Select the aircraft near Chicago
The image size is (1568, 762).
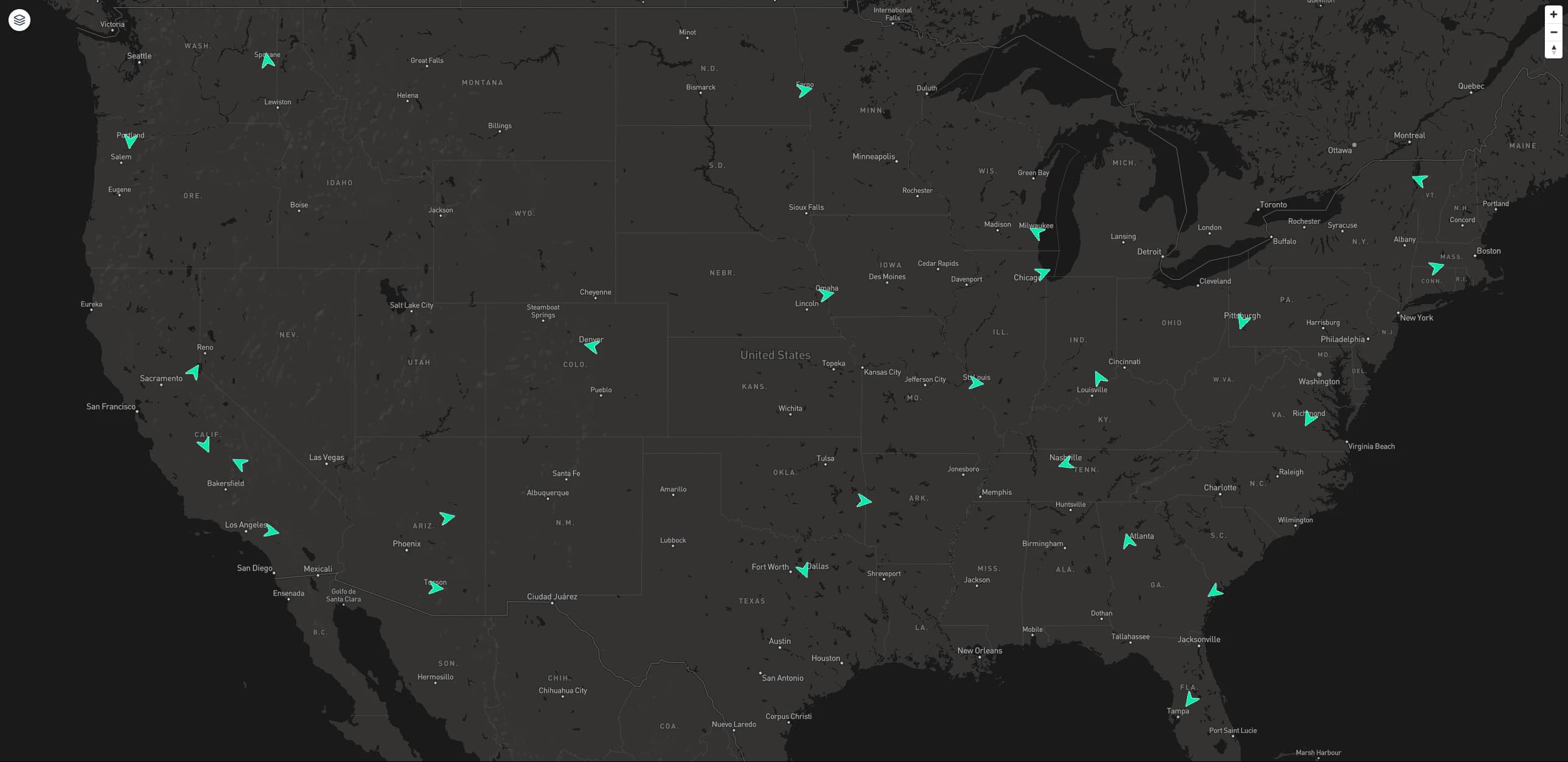[x=1042, y=274]
